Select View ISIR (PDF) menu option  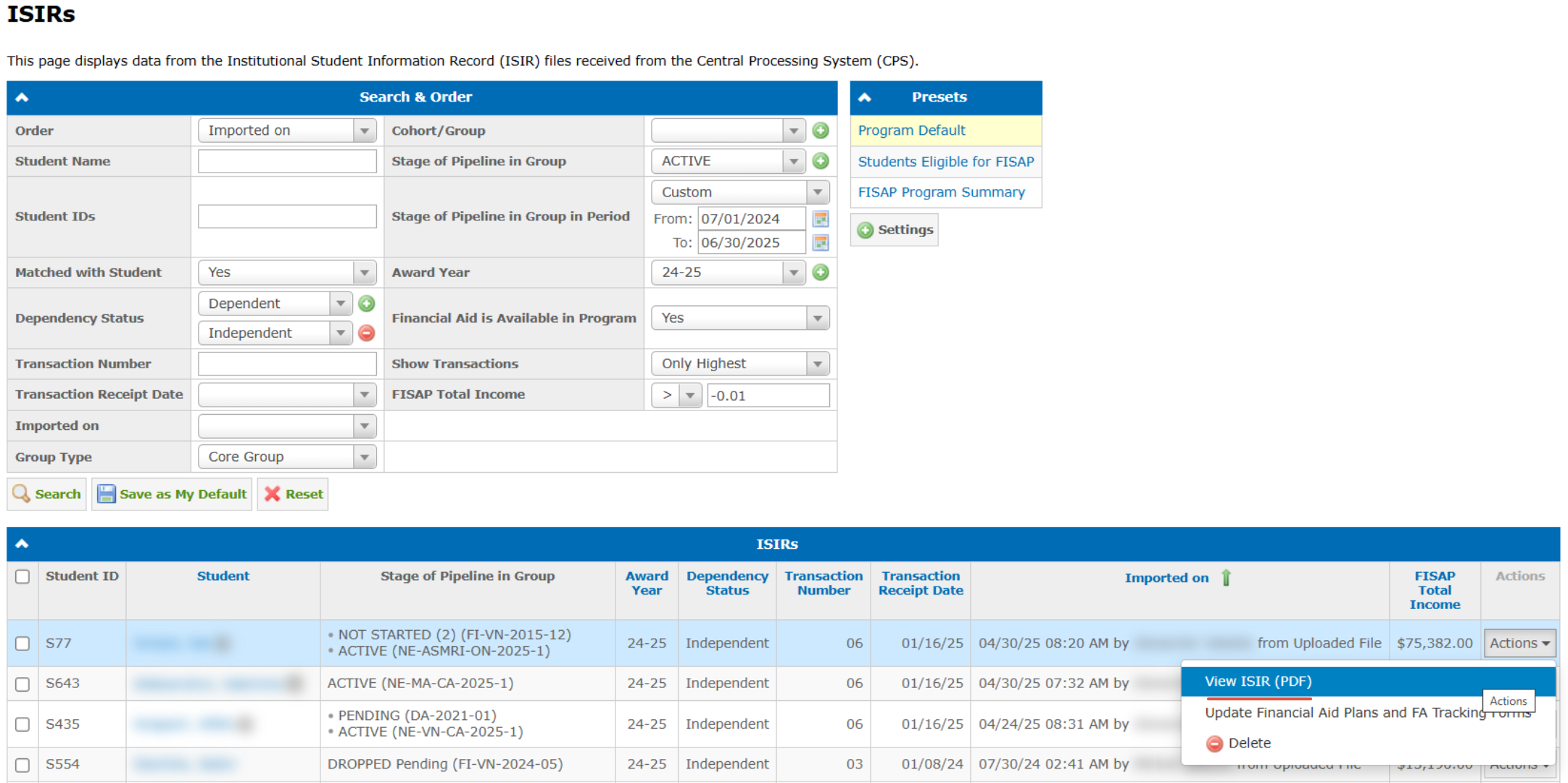(1258, 681)
